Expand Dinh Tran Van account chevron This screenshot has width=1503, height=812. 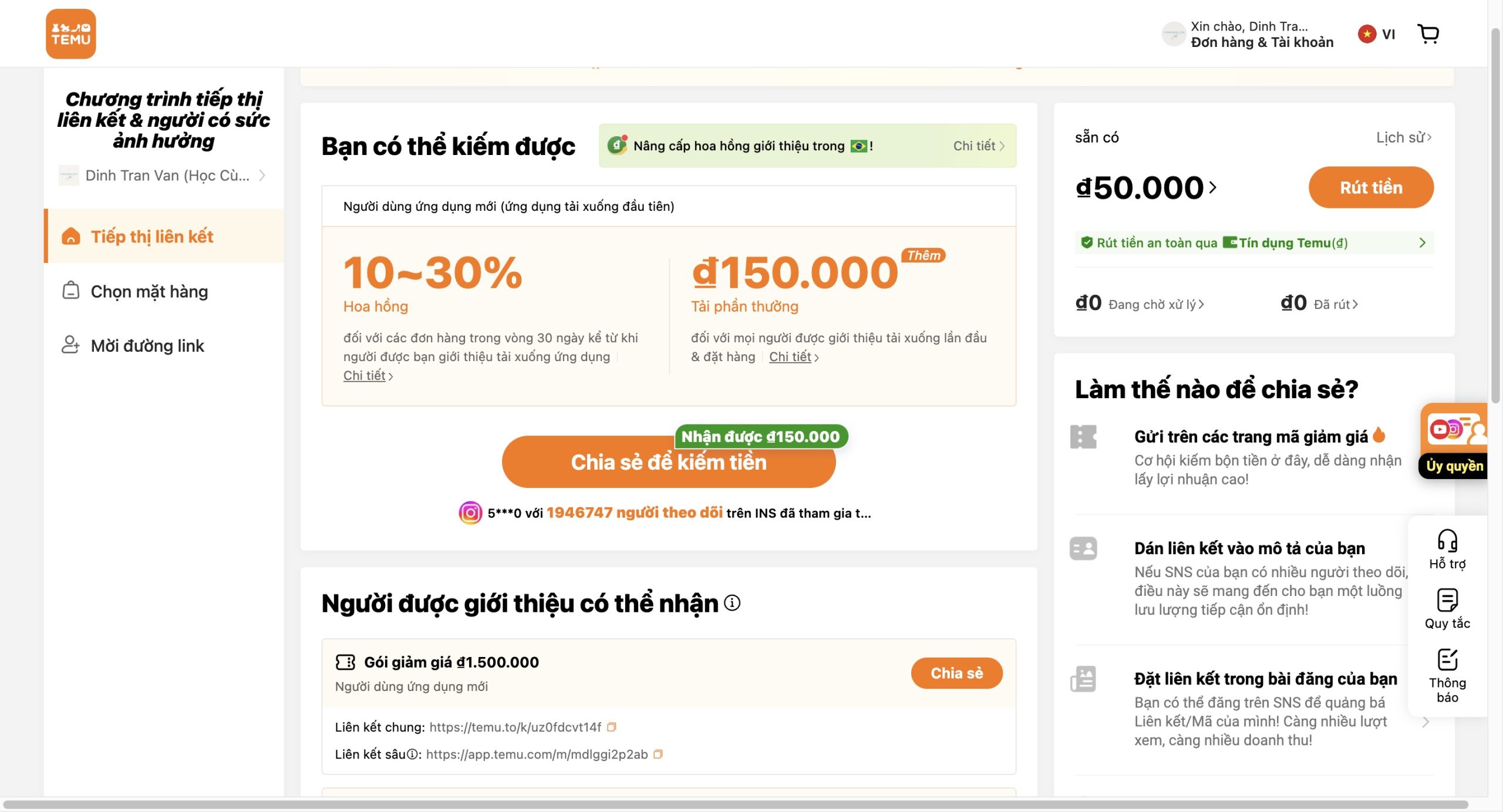[x=262, y=176]
